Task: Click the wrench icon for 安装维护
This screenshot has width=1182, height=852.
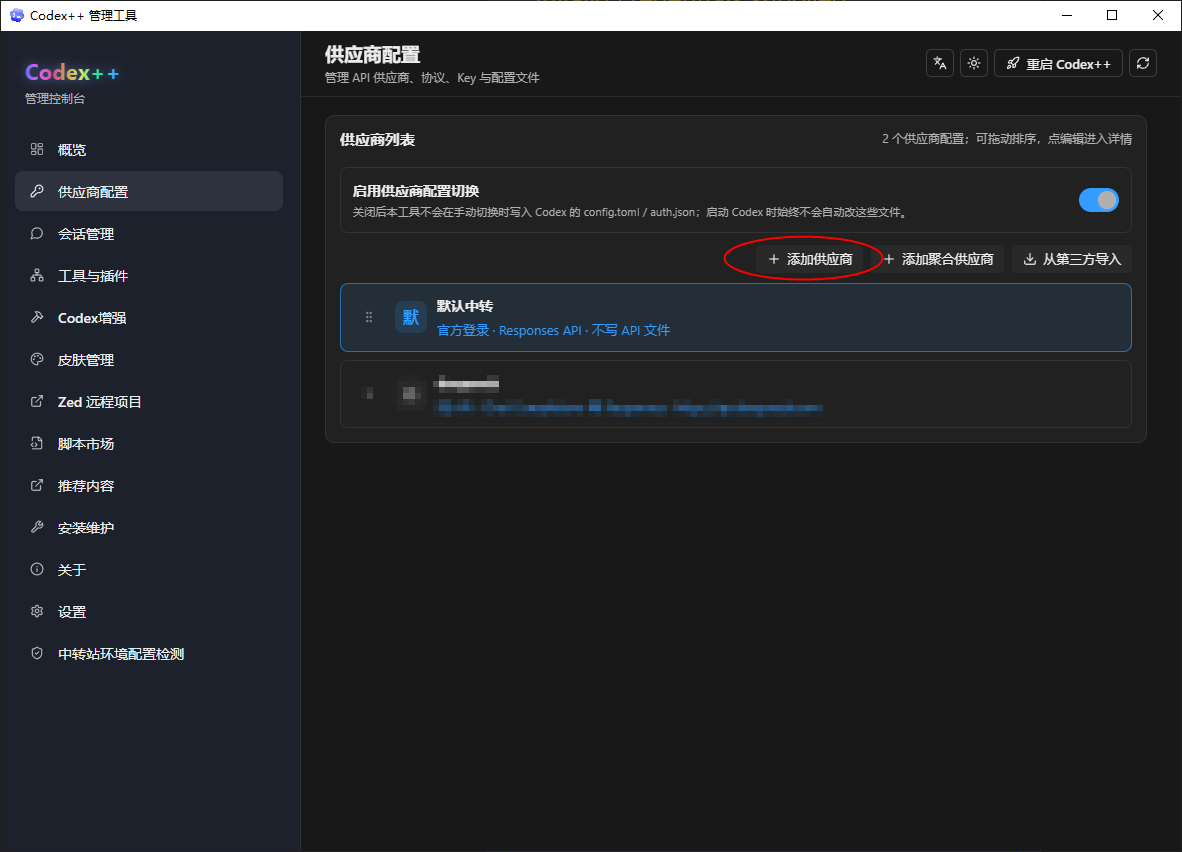Action: click(x=36, y=527)
